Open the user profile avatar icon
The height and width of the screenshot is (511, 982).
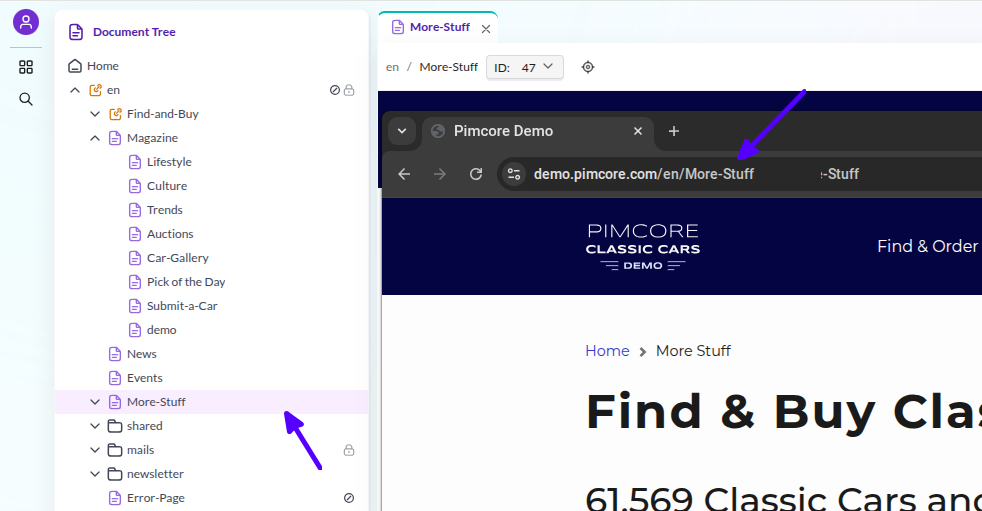(x=26, y=23)
